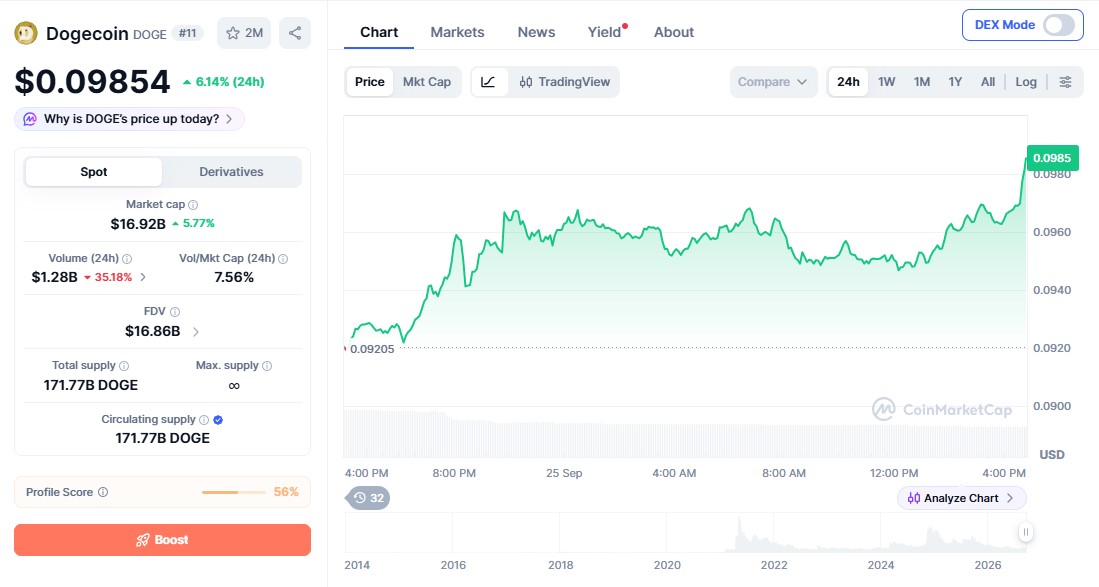Click the AI icon beside price question
Image resolution: width=1099 pixels, height=587 pixels.
pos(30,119)
